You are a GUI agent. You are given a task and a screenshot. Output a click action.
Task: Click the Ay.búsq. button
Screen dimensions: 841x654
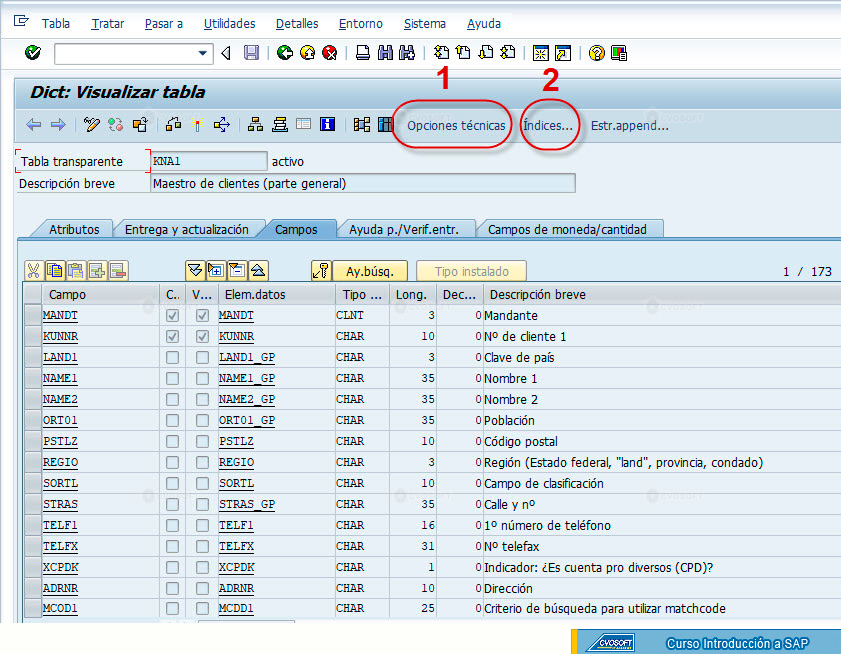370,271
